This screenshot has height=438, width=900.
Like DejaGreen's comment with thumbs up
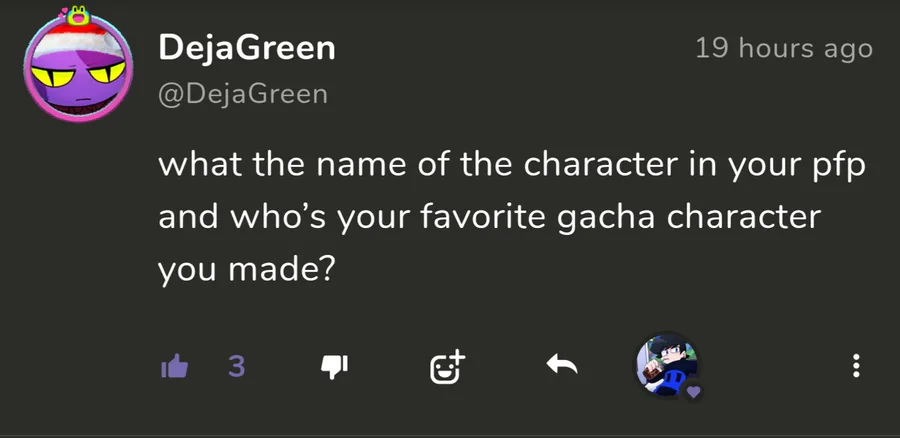175,368
